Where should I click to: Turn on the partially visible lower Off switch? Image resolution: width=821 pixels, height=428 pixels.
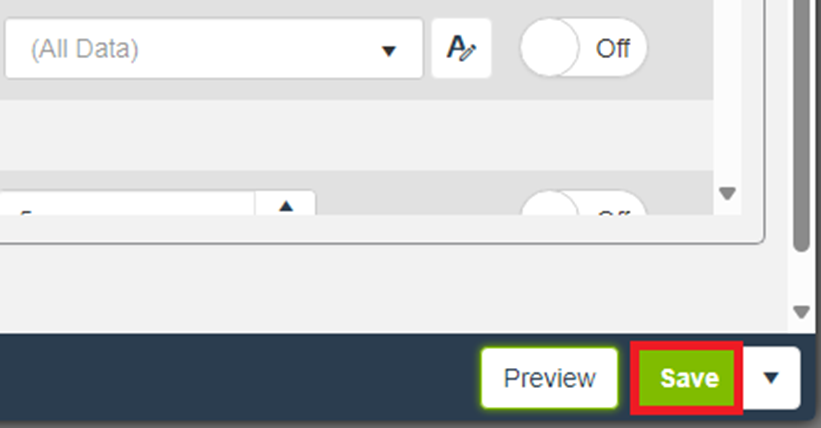point(583,203)
